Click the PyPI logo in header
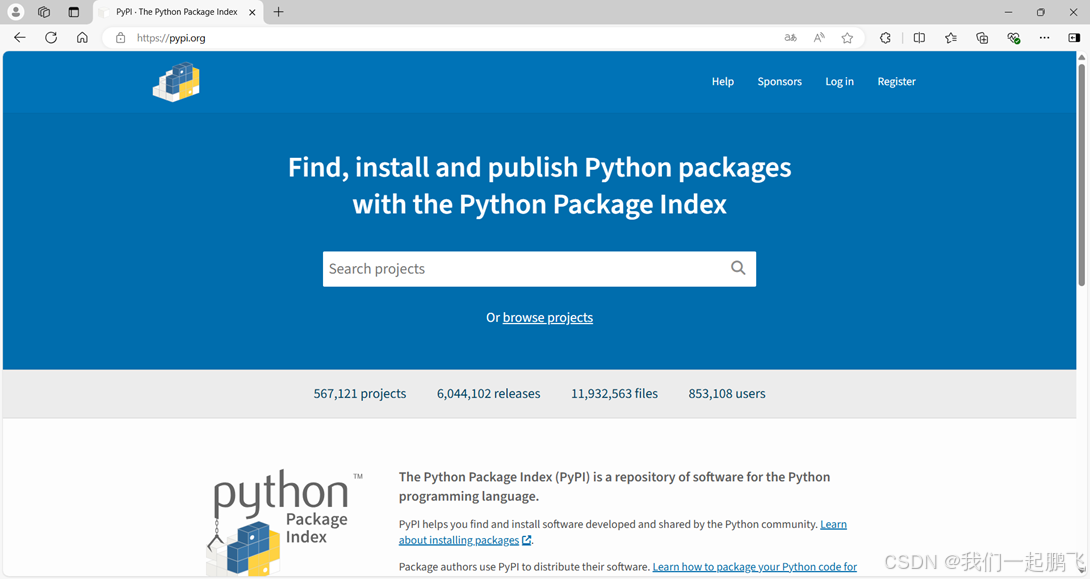This screenshot has height=579, width=1090. [177, 82]
